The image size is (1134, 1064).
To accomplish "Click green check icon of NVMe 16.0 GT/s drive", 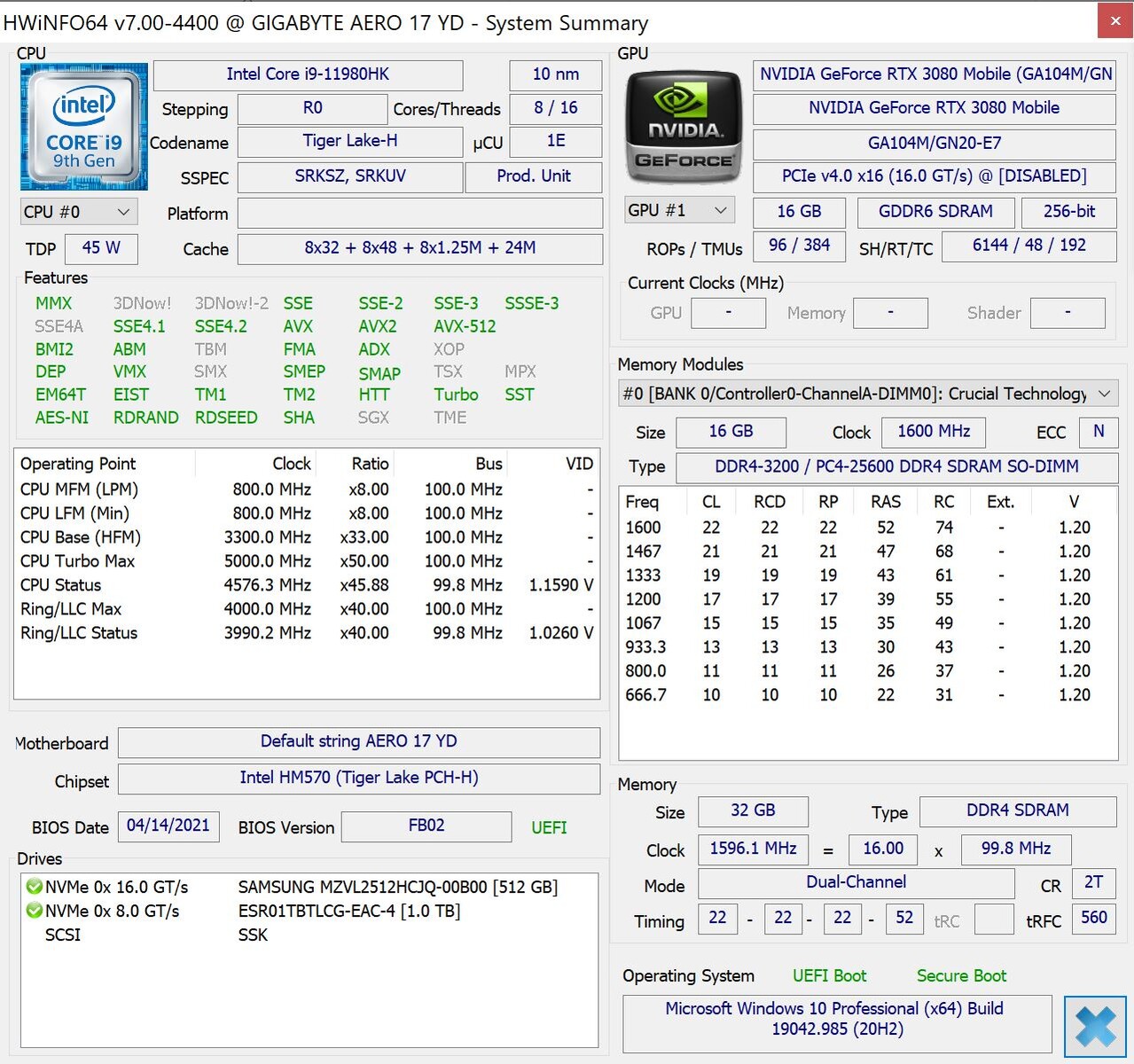I will click(35, 887).
